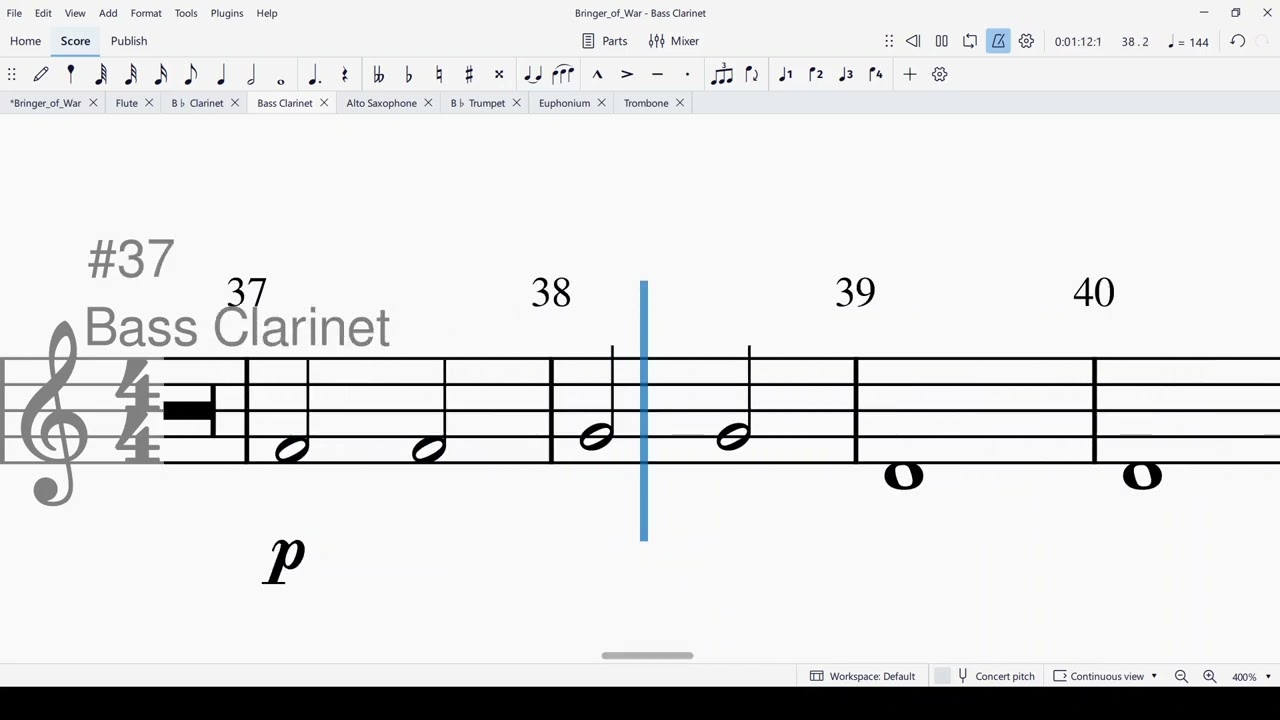Switch to voice 3
This screenshot has height=720, width=1280.
coord(846,74)
